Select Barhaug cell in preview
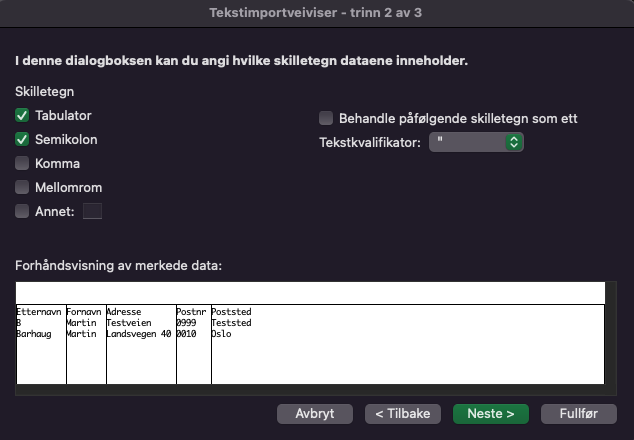The width and height of the screenshot is (634, 440). coord(34,334)
